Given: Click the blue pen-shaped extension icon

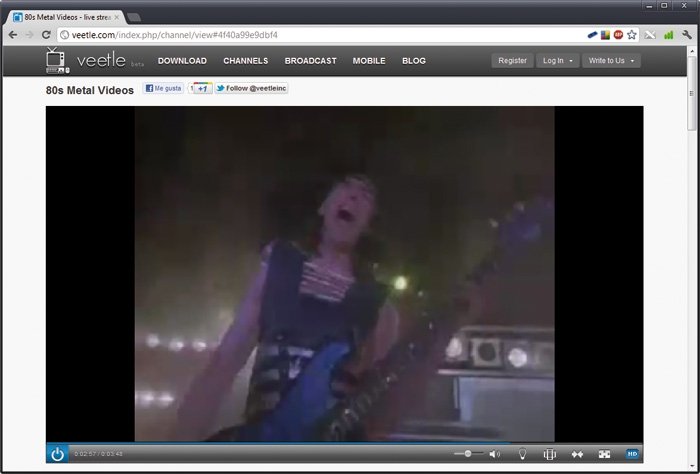Looking at the screenshot, I should click(592, 35).
